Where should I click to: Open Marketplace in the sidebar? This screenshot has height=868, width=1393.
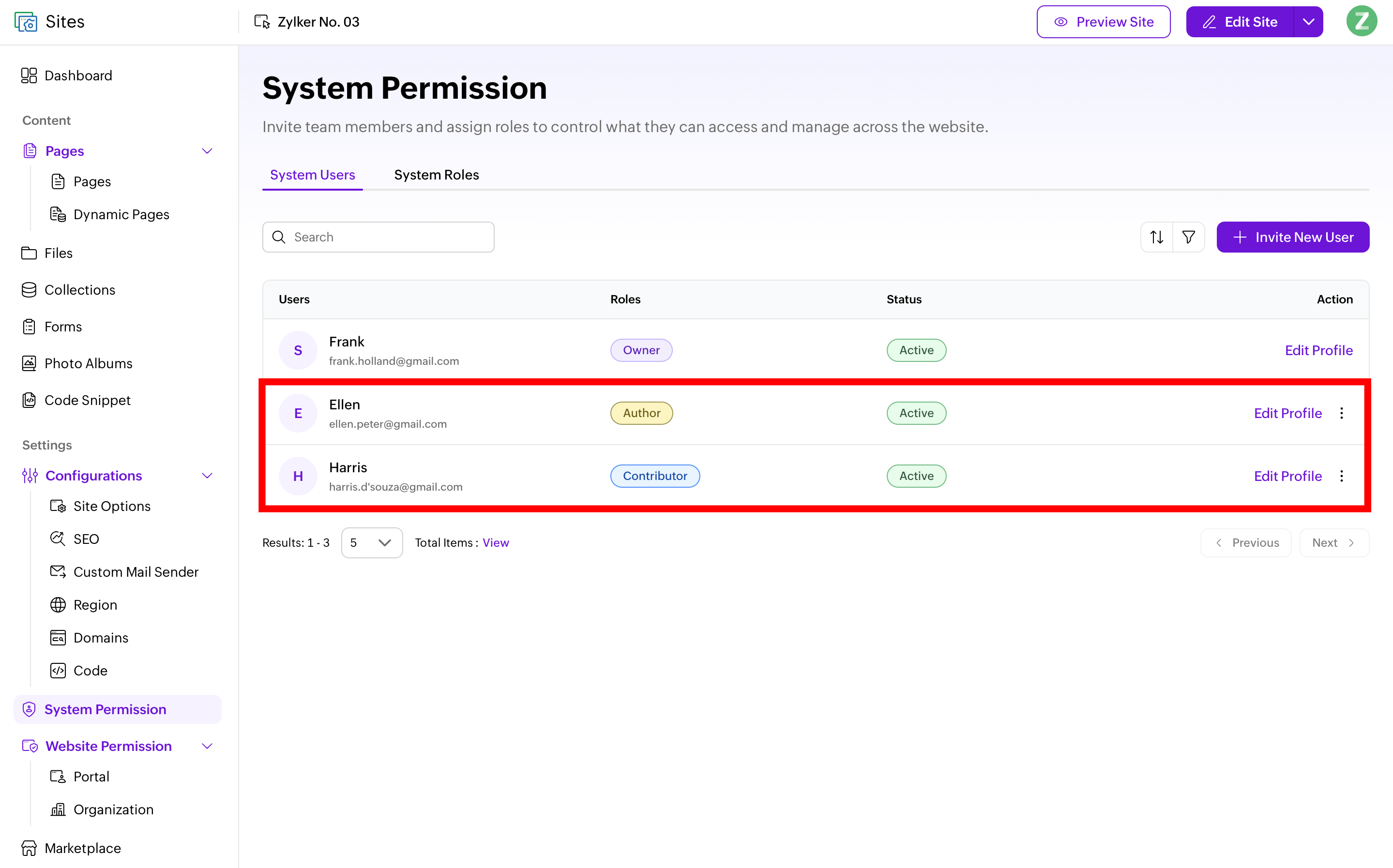point(71,848)
